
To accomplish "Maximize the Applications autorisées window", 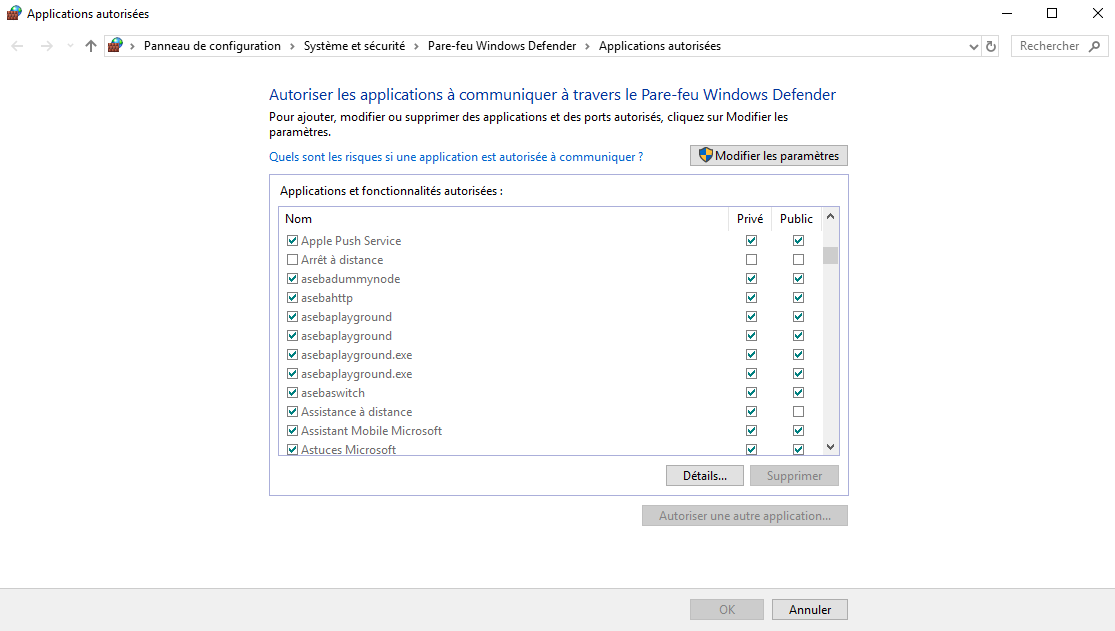I will (1052, 14).
